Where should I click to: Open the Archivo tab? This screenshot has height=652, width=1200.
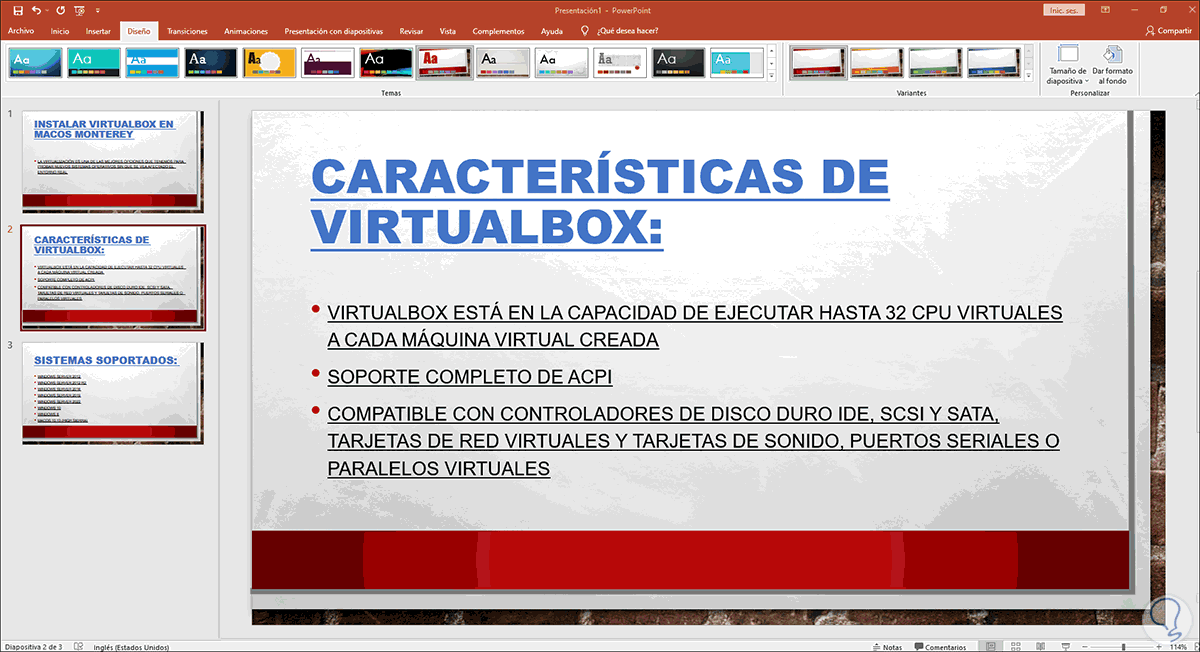coord(21,31)
